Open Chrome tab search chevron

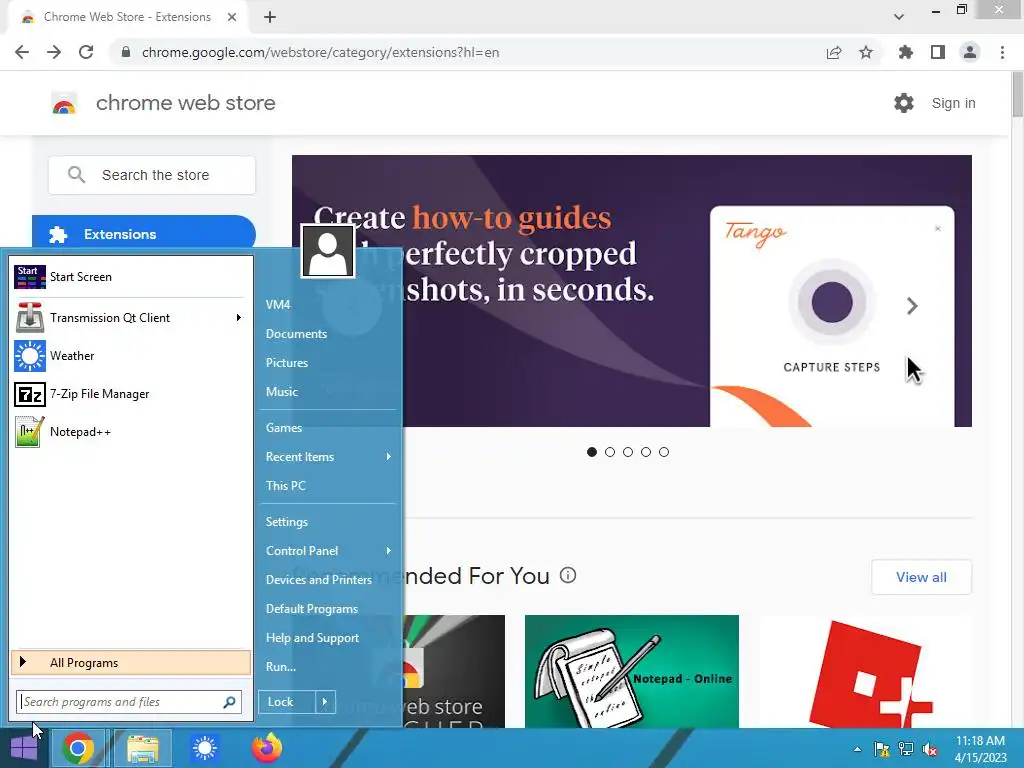click(x=899, y=16)
